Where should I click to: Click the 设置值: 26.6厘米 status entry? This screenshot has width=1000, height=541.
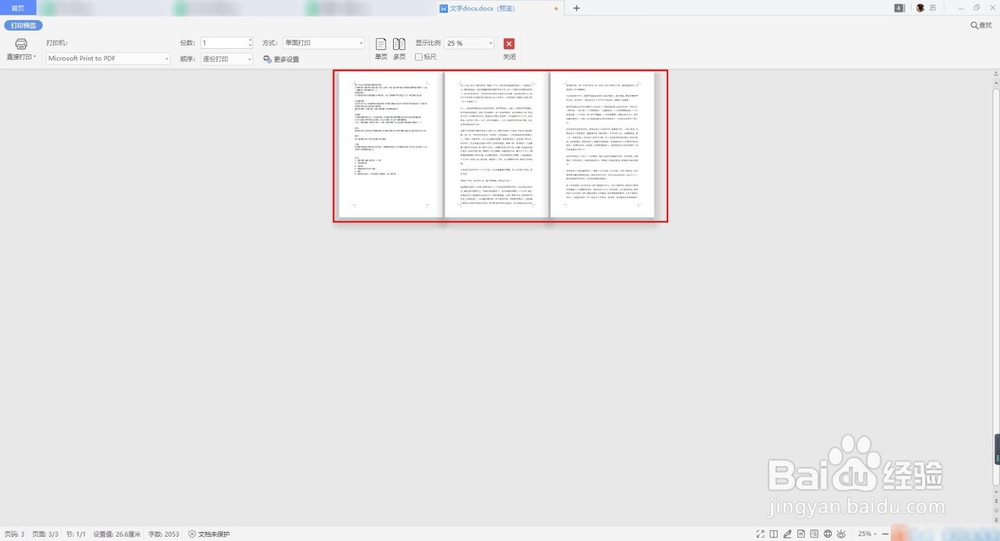tap(117, 534)
